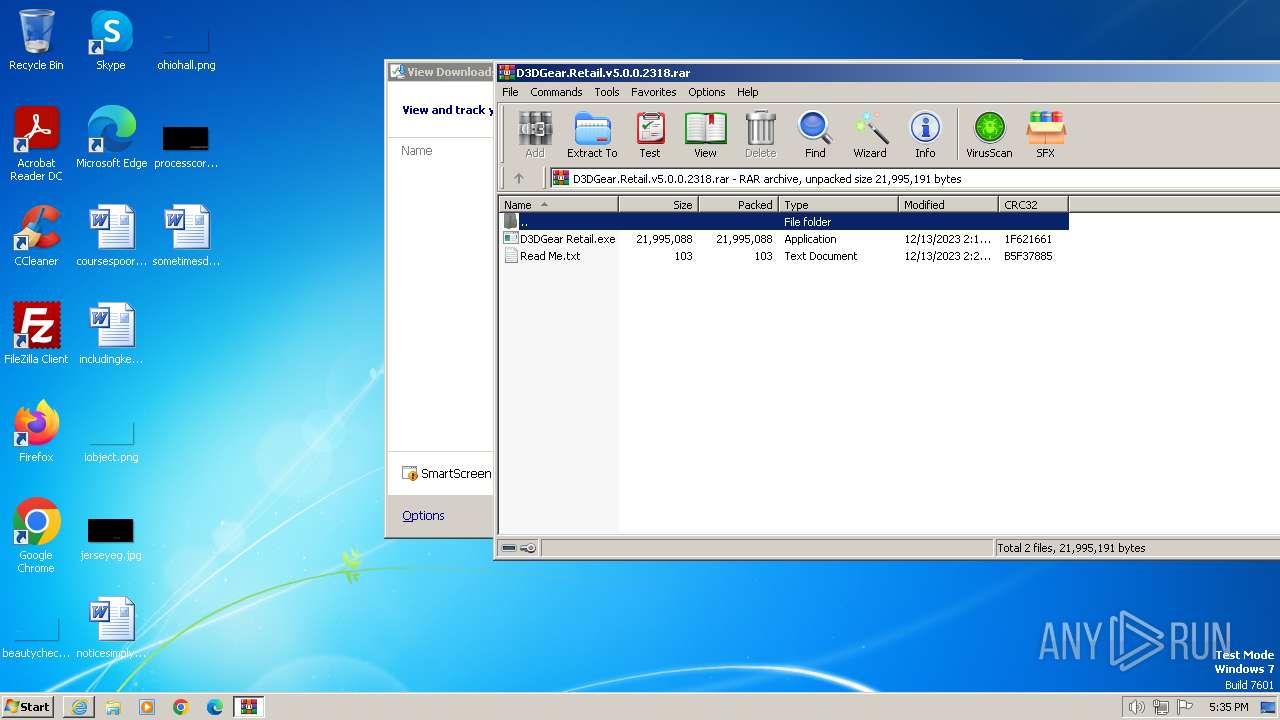Open Google Chrome desktop shortcut
This screenshot has height=720, width=1280.
pos(36,536)
